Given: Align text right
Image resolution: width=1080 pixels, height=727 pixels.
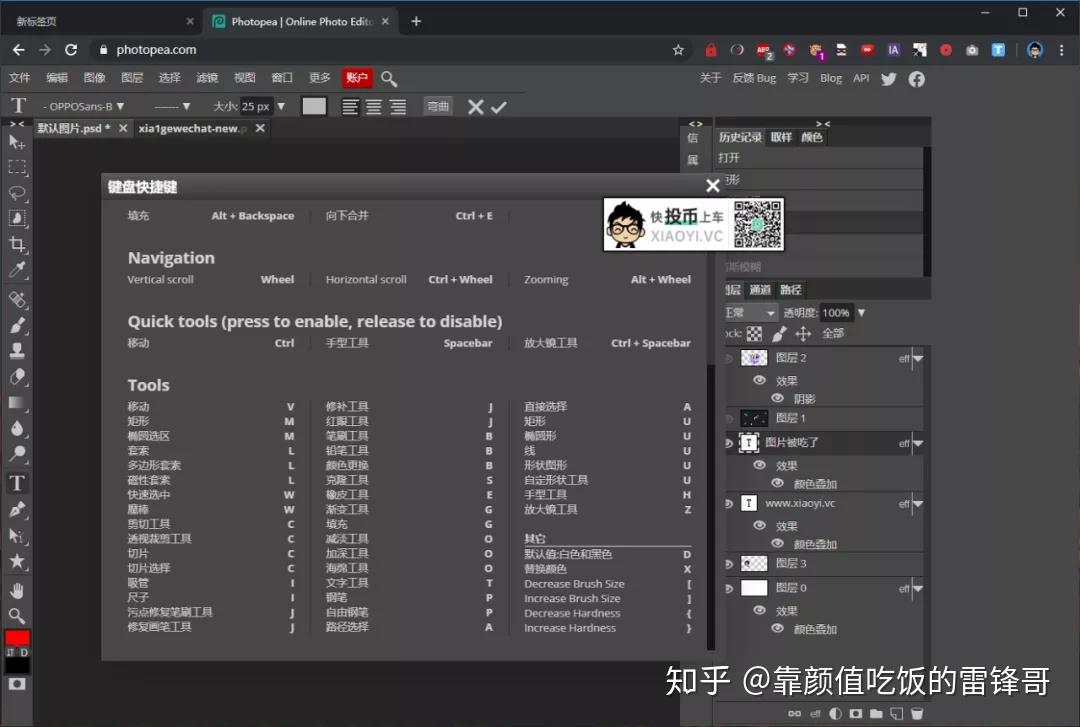Looking at the screenshot, I should (x=397, y=107).
